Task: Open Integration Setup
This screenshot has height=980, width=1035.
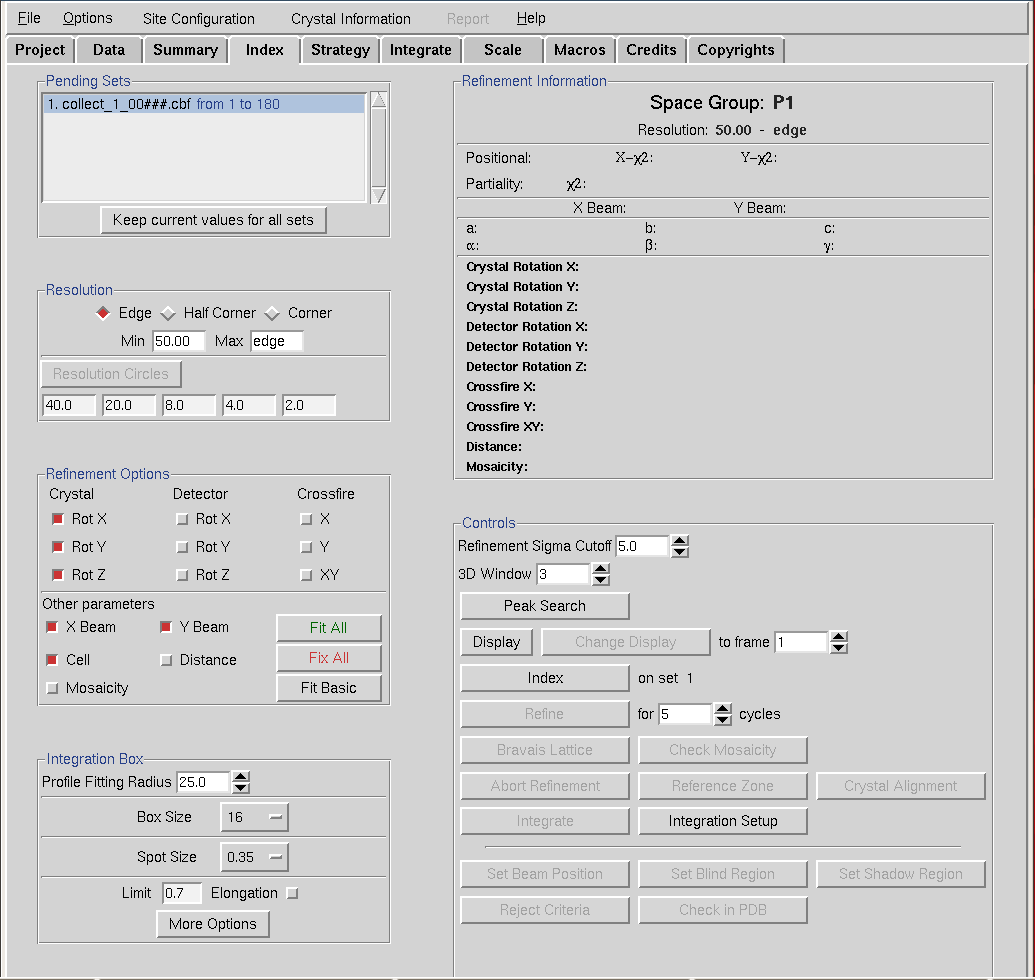Action: pos(722,821)
